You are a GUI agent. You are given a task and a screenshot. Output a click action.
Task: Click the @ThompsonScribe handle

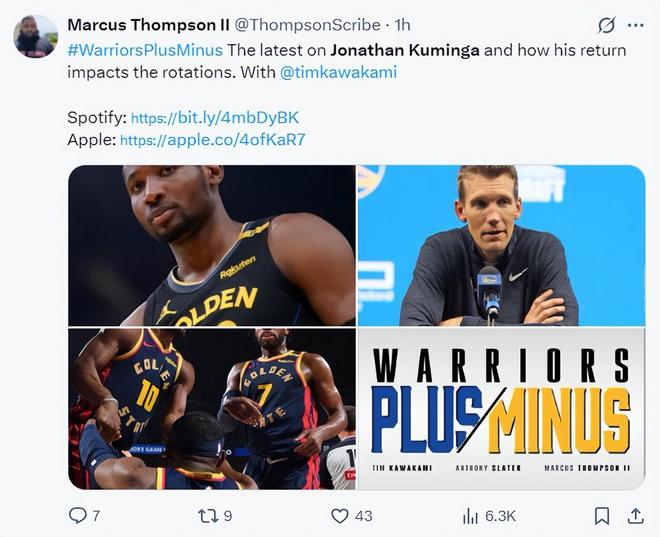307,25
